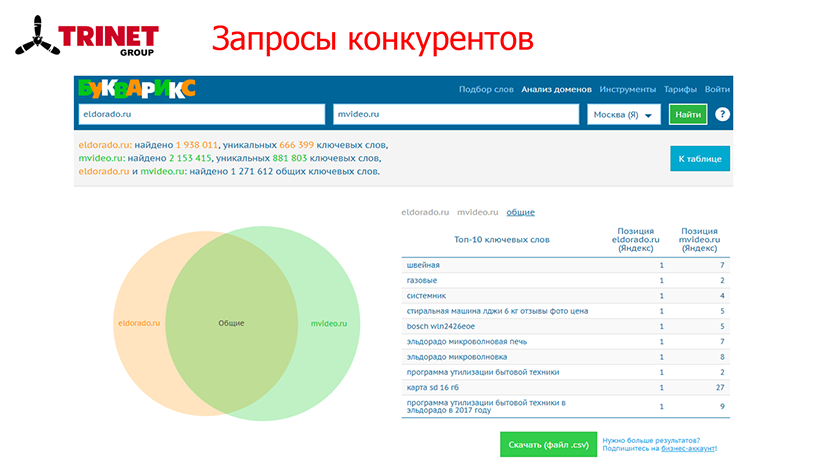Select the эльдорадо микроволновка row
This screenshot has width=818, height=461.
click(566, 357)
